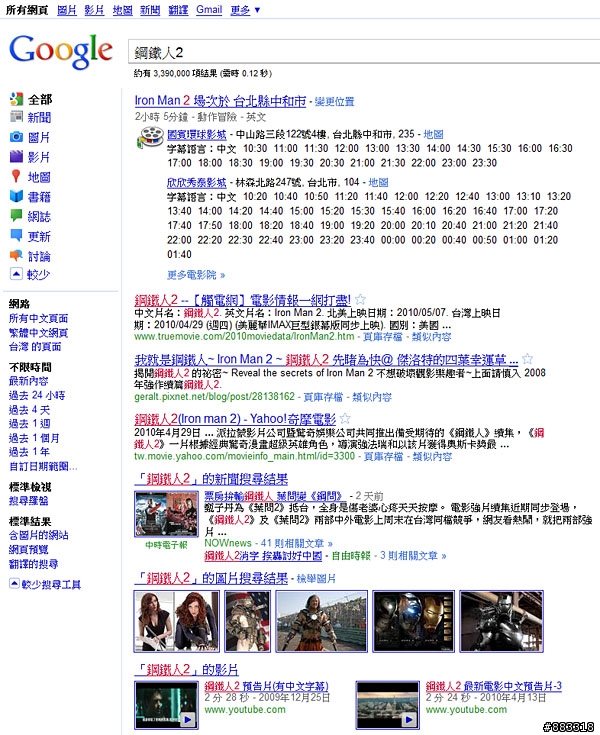Click the film reel movie showtimes icon
The width and height of the screenshot is (600, 735).
coord(150,138)
